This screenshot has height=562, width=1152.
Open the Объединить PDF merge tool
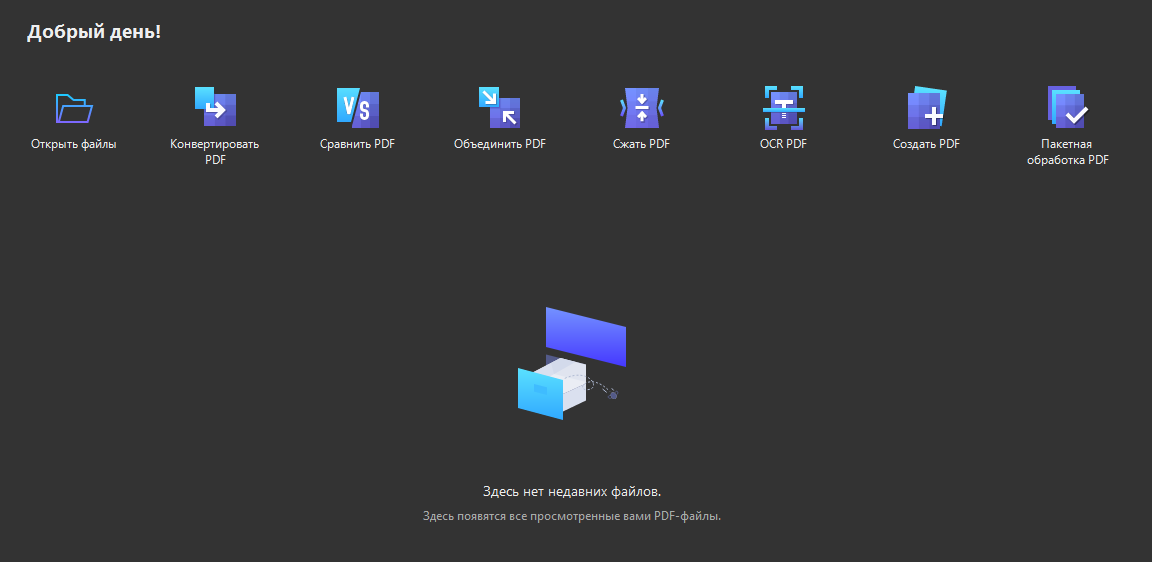(500, 108)
